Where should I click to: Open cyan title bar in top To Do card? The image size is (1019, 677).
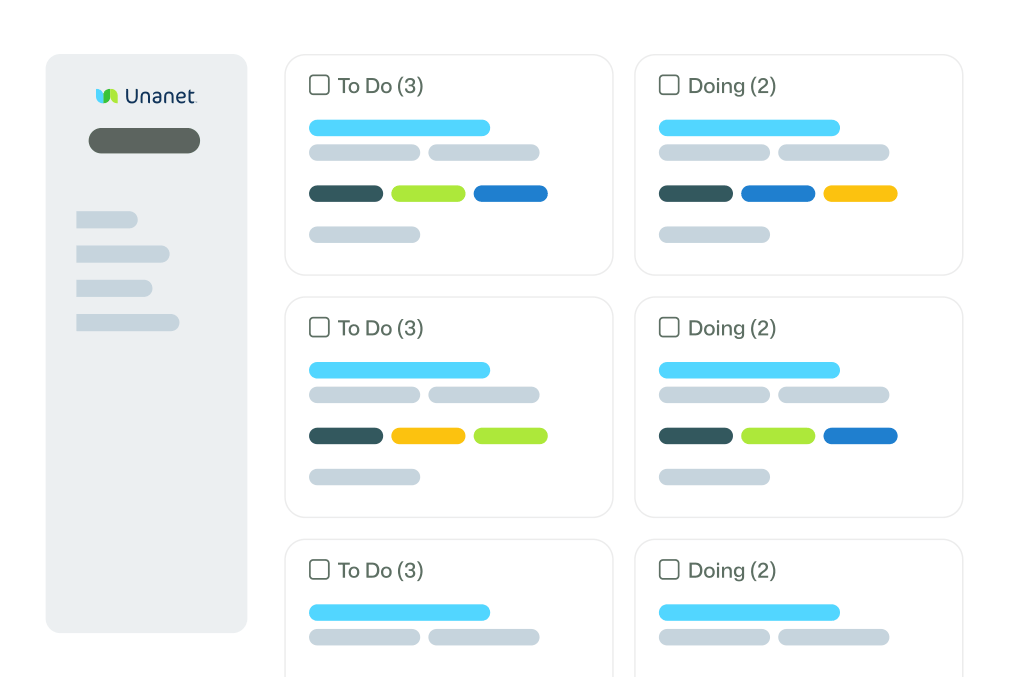399,128
